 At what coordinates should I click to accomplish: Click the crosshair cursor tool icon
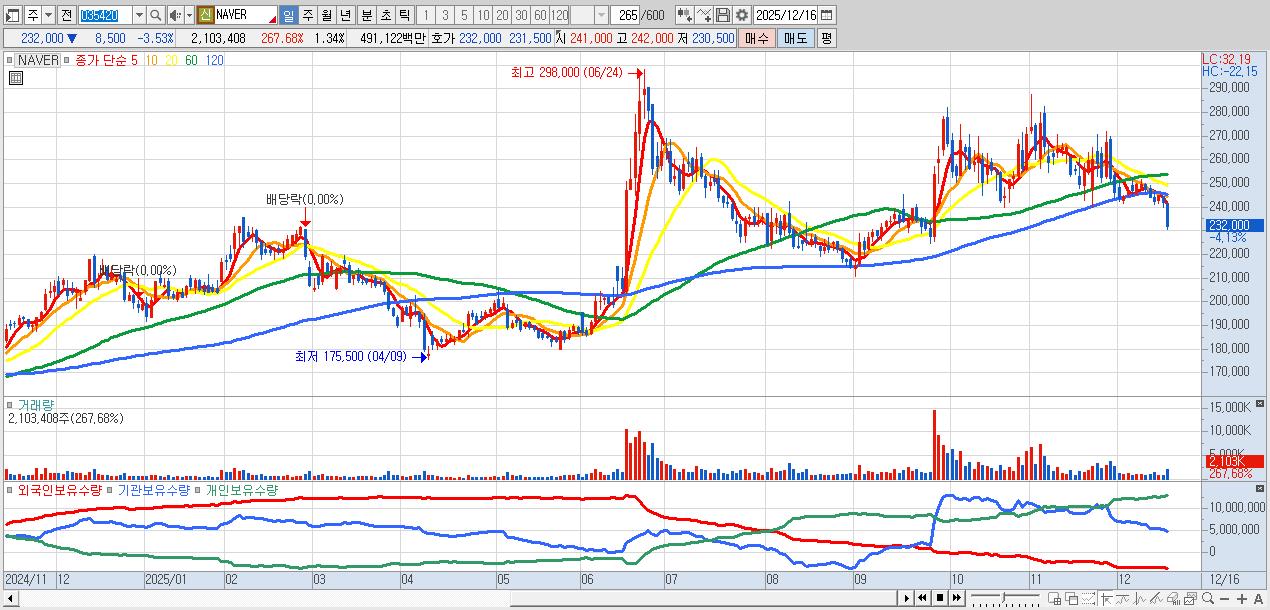[1106, 598]
